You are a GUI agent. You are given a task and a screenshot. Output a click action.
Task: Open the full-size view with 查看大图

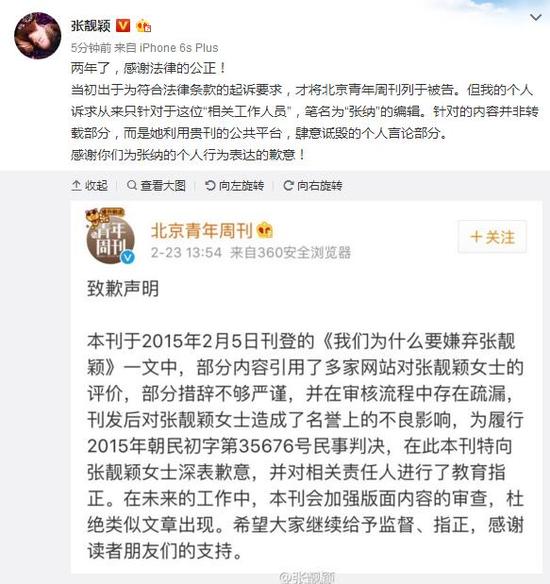tap(156, 185)
